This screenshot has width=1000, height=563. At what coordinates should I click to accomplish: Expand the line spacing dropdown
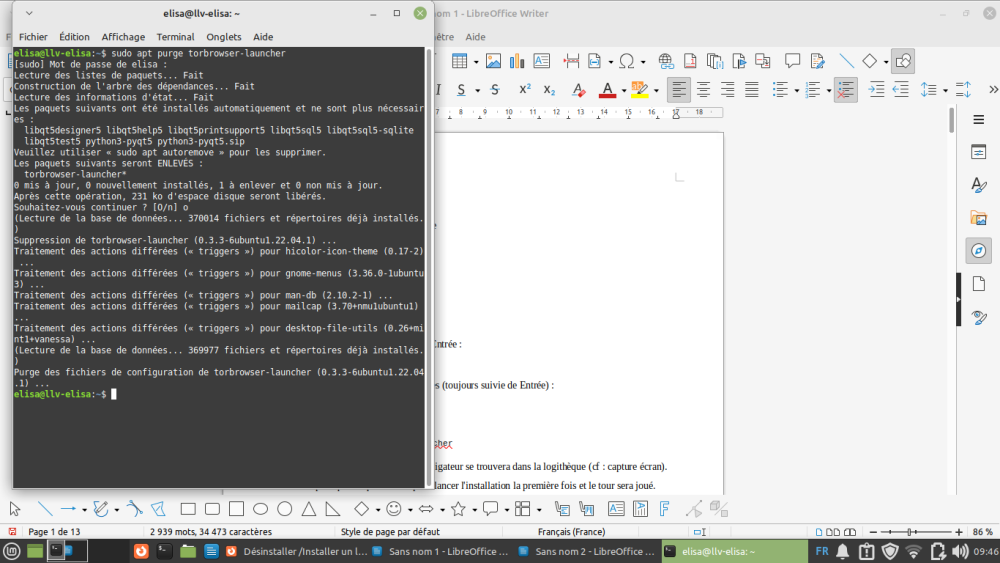click(x=944, y=89)
